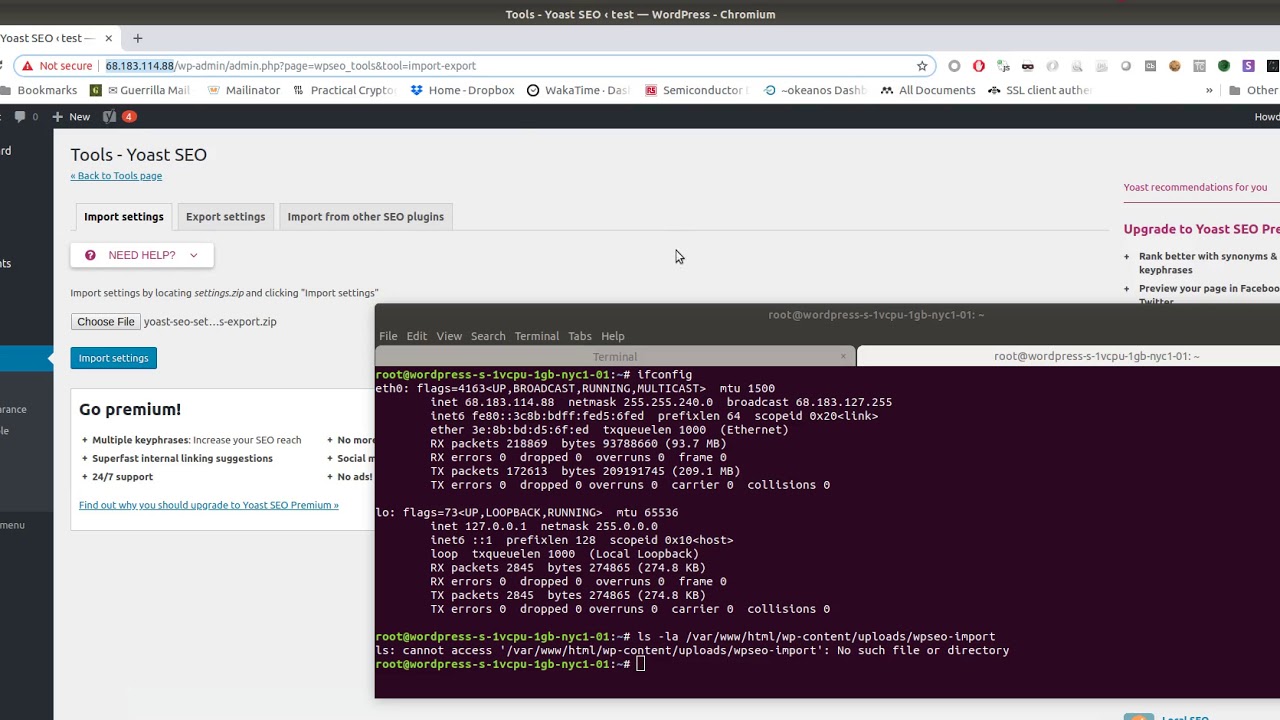Open the Terminal menu in terminal window

[537, 336]
